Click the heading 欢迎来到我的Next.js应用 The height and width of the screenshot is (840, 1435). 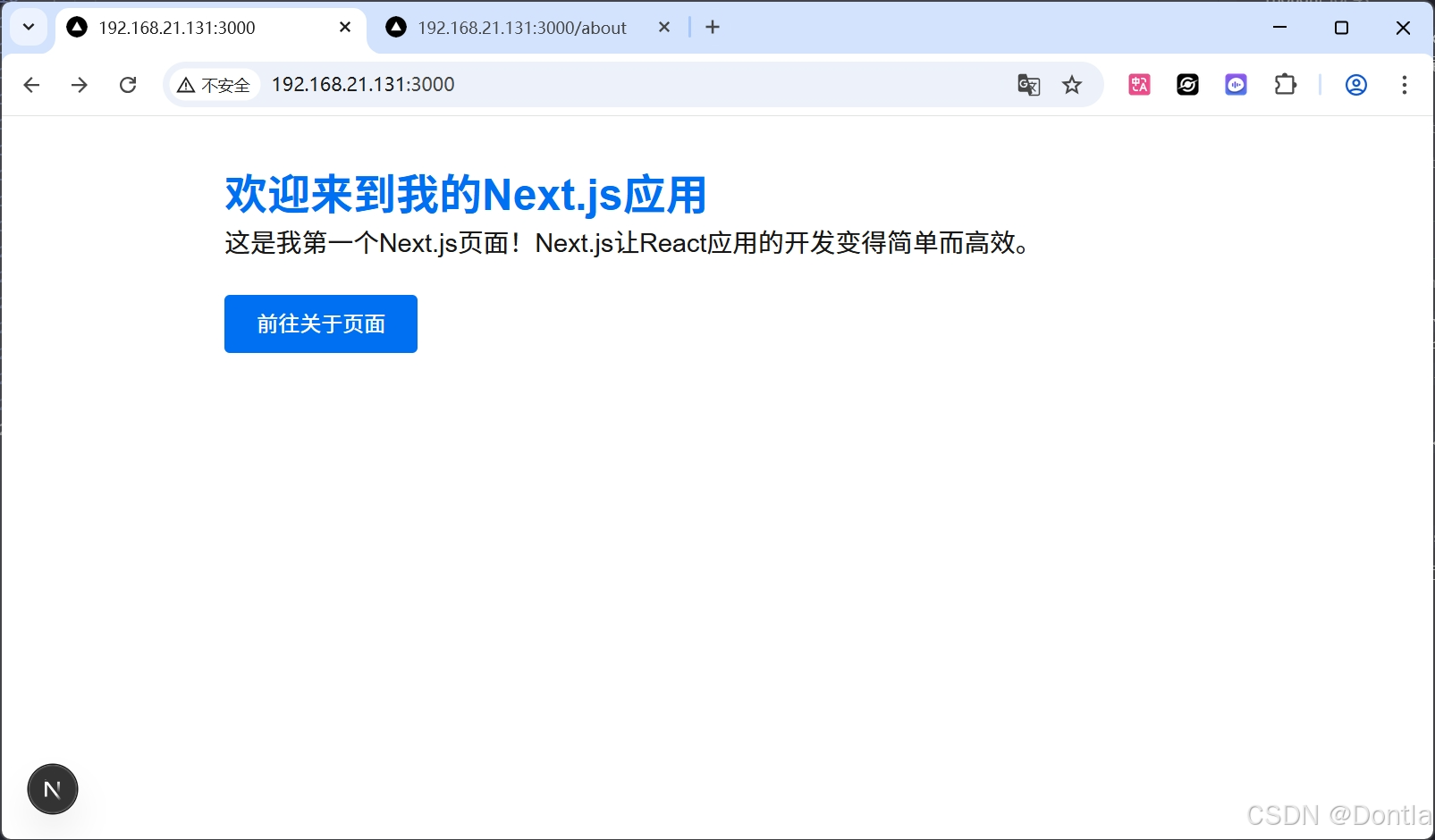click(466, 195)
